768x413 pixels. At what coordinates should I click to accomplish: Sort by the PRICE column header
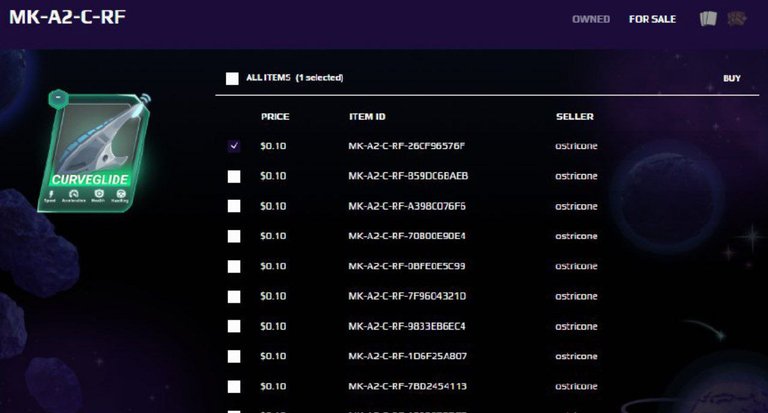pos(275,117)
